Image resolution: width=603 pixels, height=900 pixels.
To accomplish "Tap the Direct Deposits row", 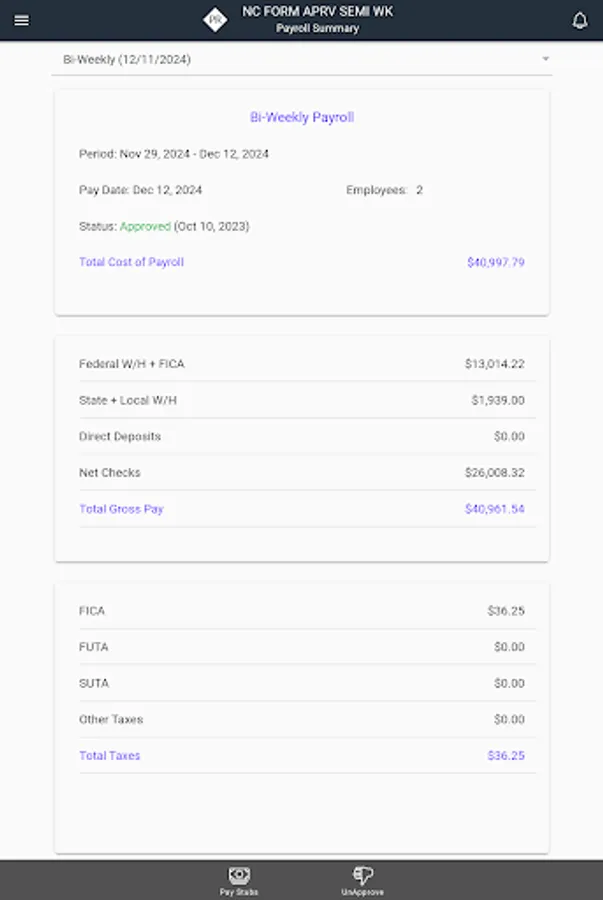I will pyautogui.click(x=301, y=436).
